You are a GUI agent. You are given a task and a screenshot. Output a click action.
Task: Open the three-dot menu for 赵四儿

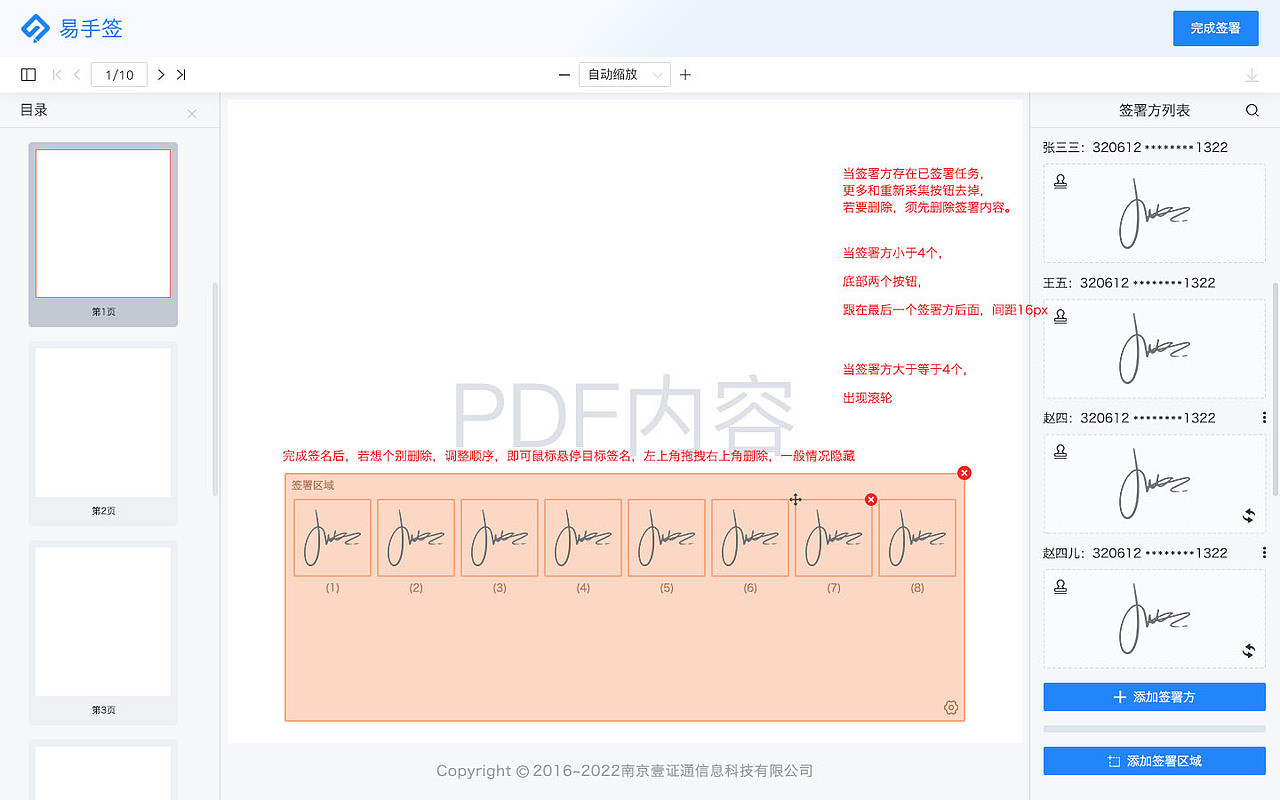(x=1265, y=553)
